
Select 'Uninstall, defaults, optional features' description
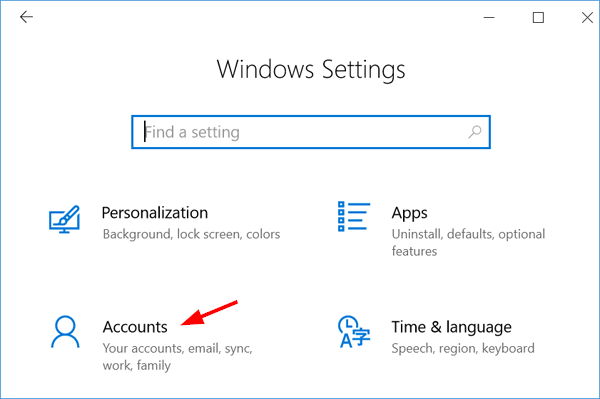(468, 243)
